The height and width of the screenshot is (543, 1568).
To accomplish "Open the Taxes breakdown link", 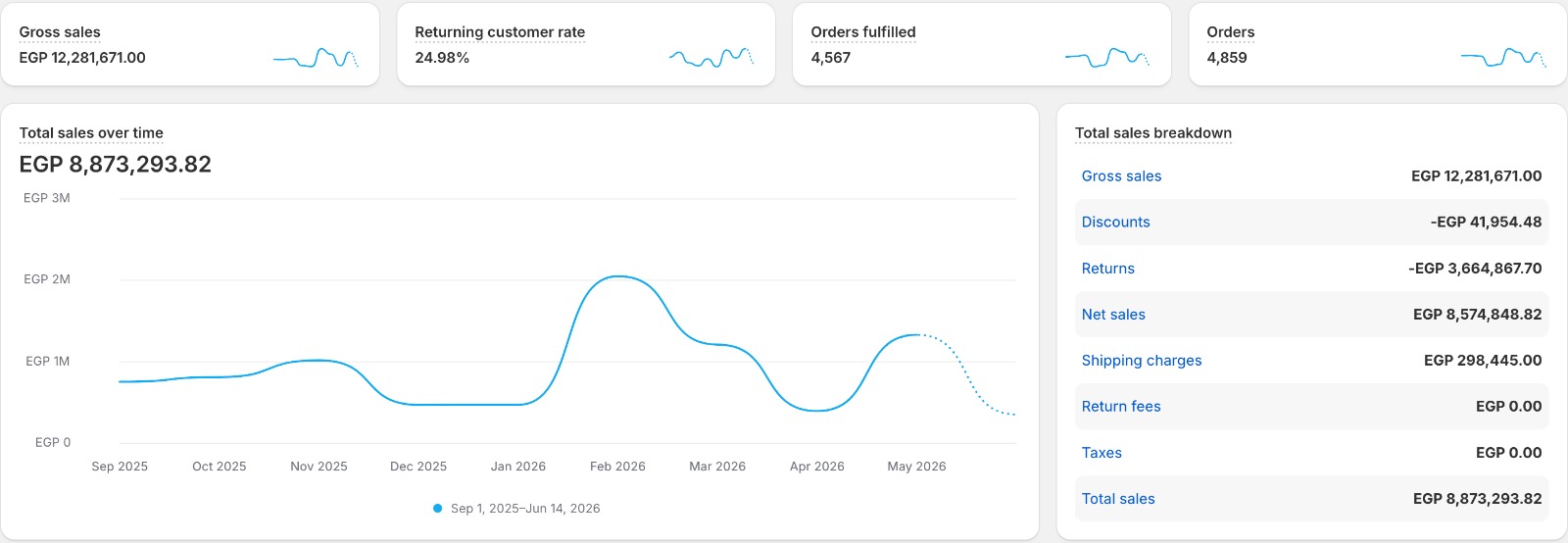I will [1102, 453].
